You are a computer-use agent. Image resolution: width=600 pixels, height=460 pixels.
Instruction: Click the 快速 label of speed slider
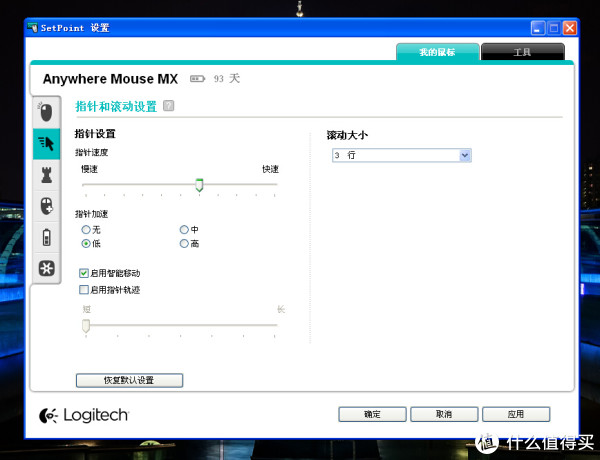(270, 169)
